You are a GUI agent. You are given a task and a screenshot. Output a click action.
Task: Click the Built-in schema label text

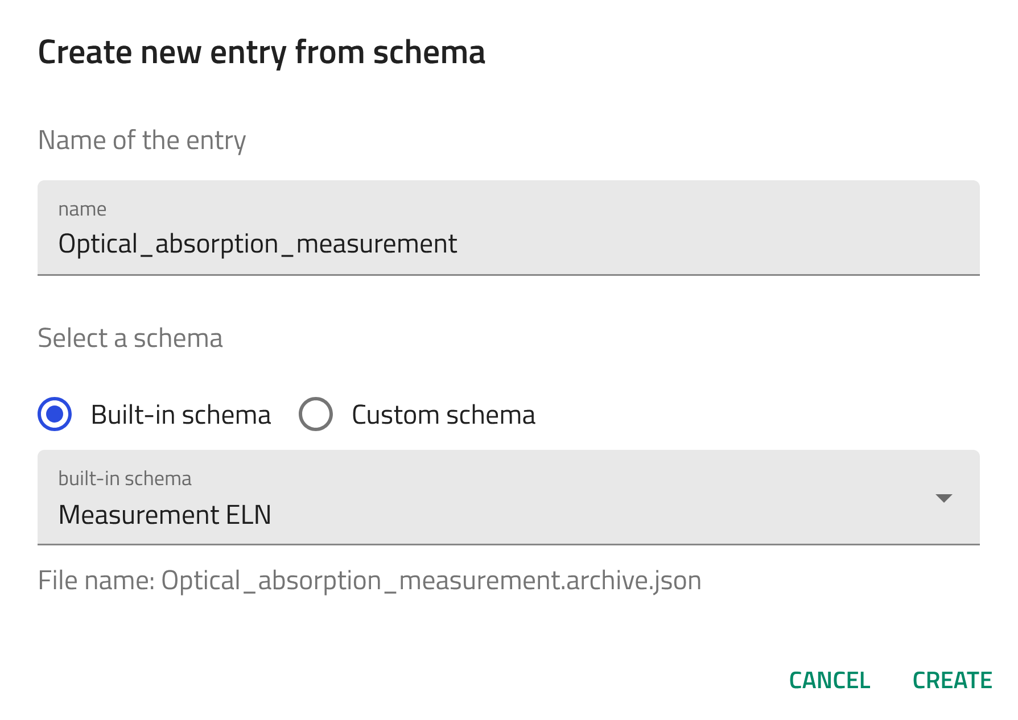[x=180, y=415]
